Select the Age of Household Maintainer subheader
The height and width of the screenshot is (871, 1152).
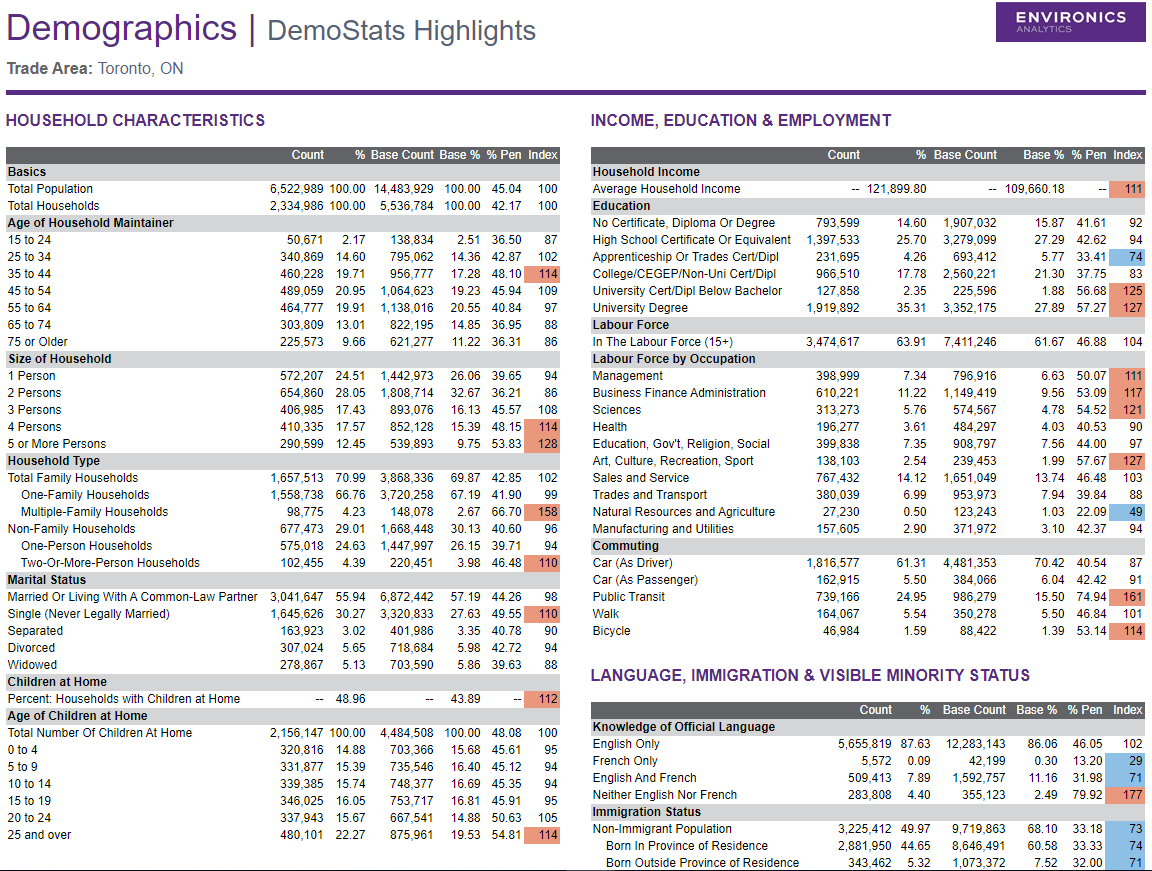[x=90, y=223]
